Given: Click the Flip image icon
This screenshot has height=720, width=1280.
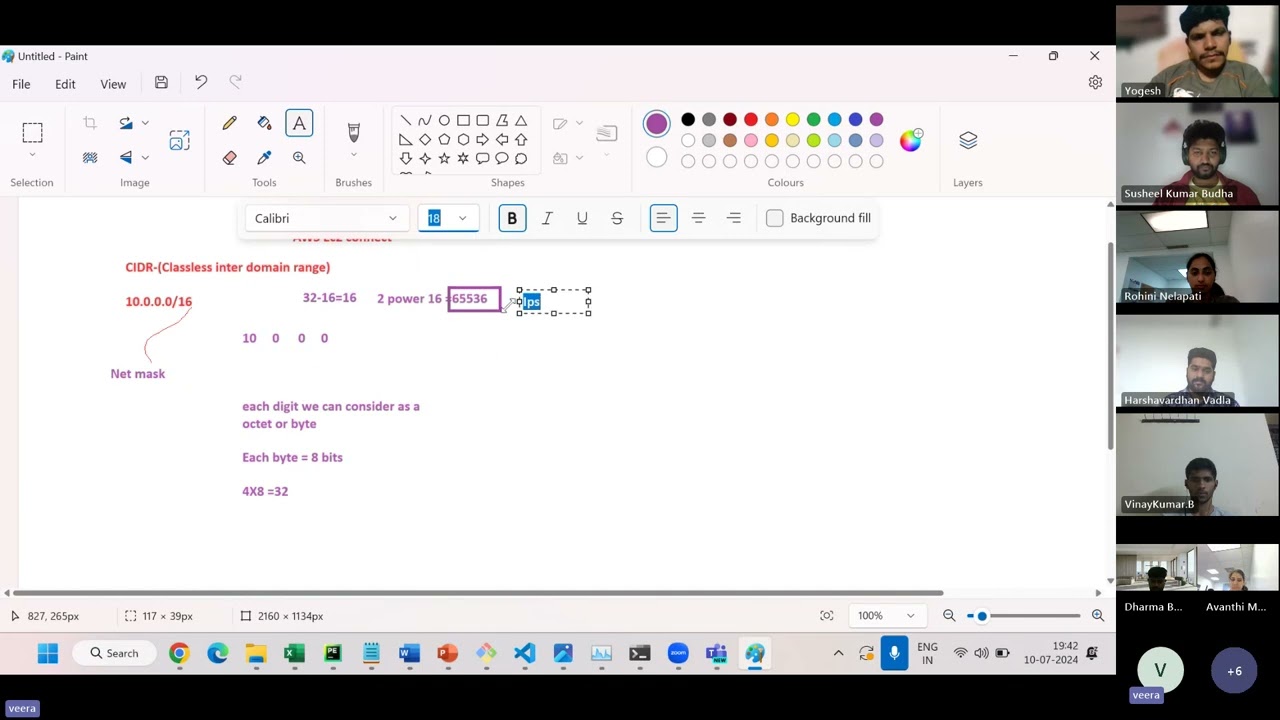Looking at the screenshot, I should tap(126, 157).
